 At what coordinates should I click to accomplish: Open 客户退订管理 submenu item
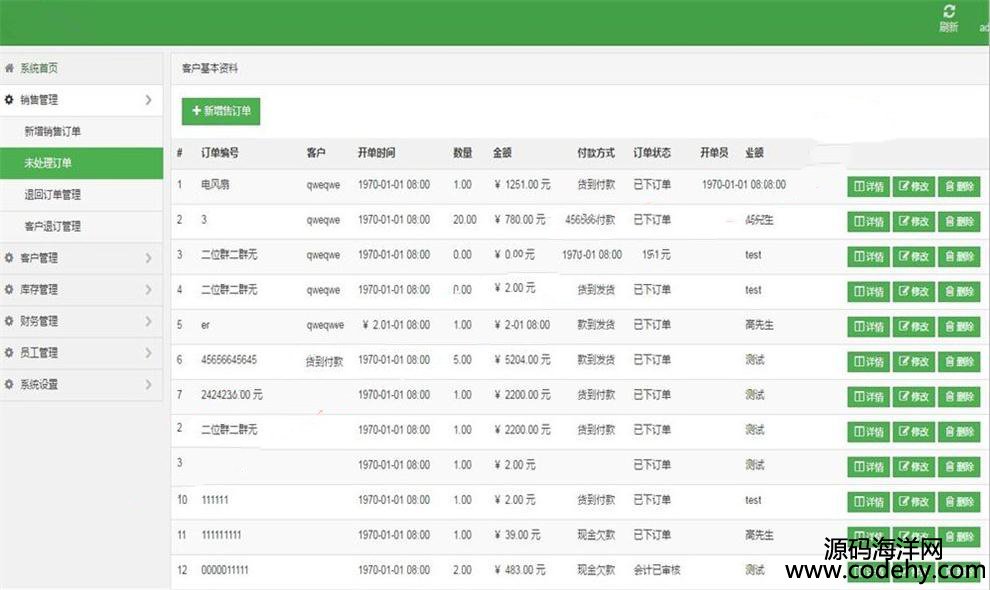click(x=53, y=227)
